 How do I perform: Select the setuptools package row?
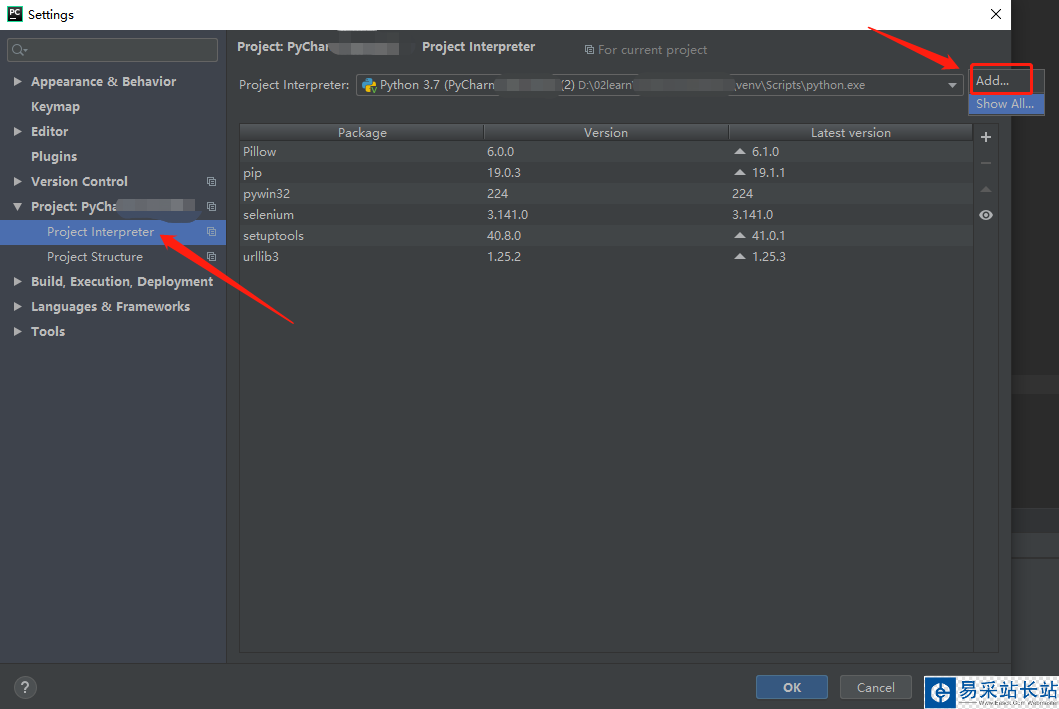point(606,236)
